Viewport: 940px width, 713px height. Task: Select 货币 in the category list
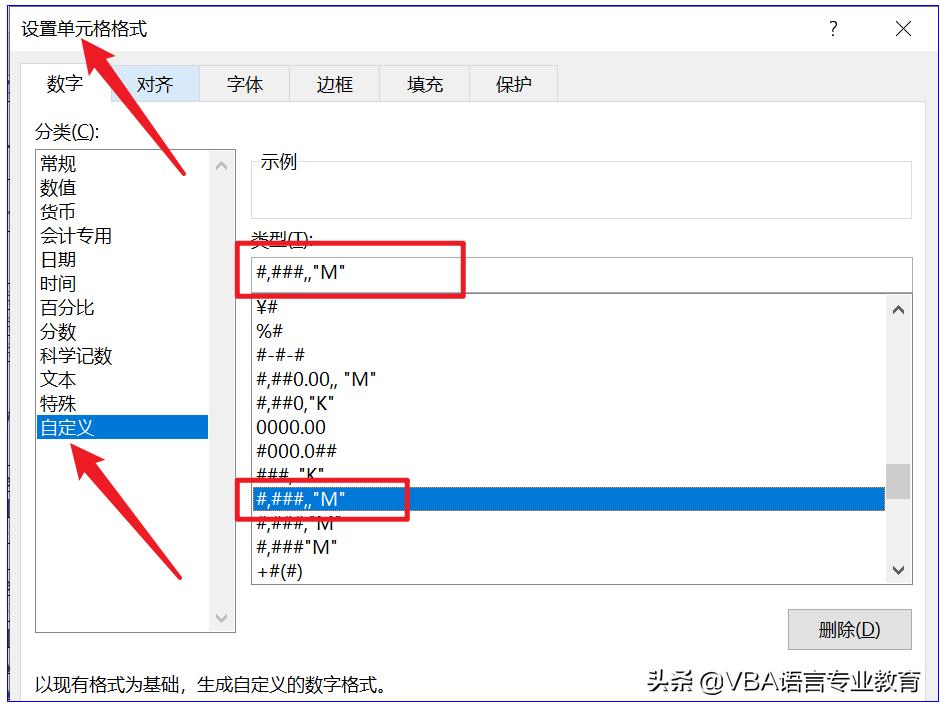coord(57,211)
